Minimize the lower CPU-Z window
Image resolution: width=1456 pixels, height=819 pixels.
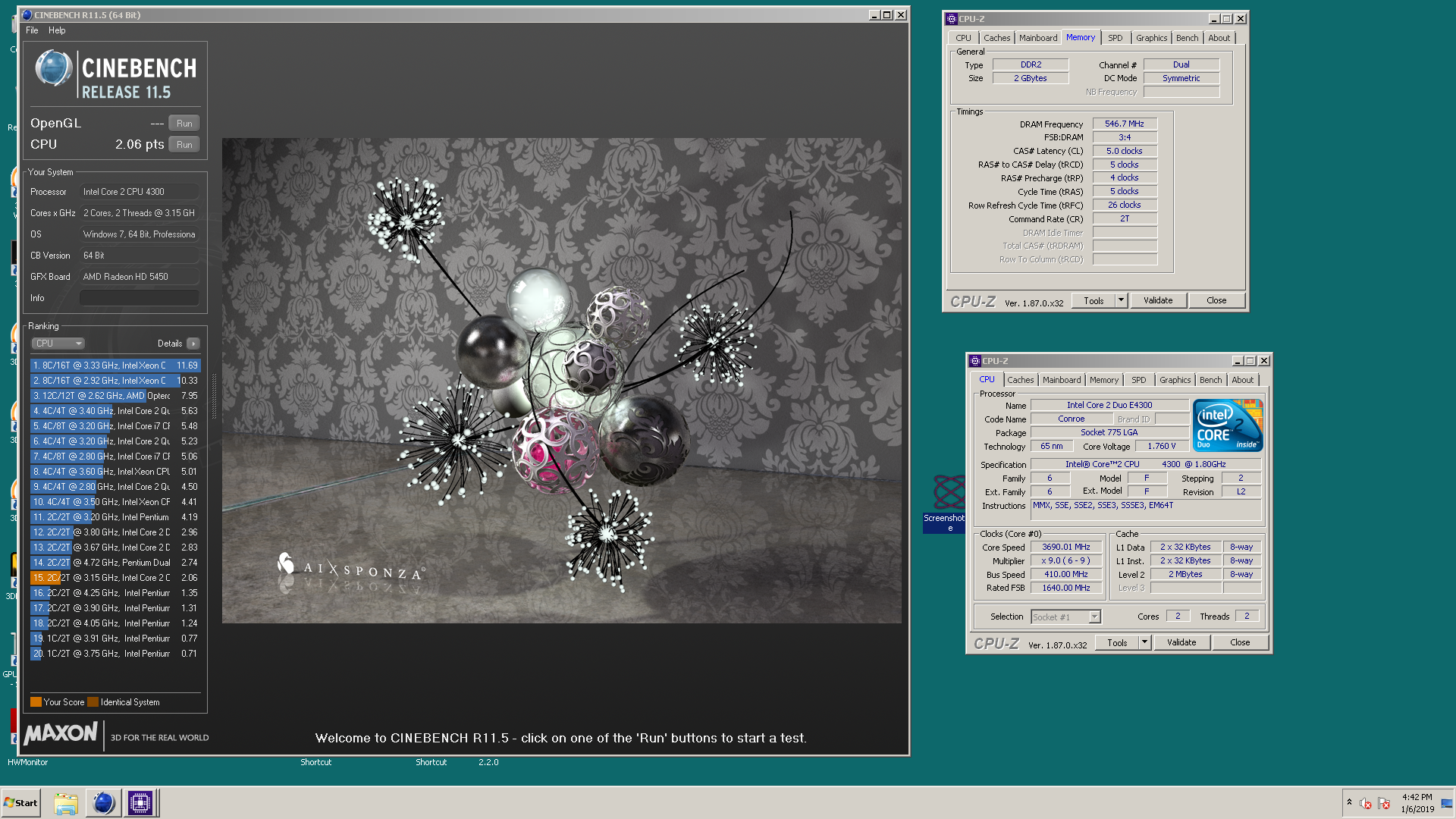click(1237, 361)
